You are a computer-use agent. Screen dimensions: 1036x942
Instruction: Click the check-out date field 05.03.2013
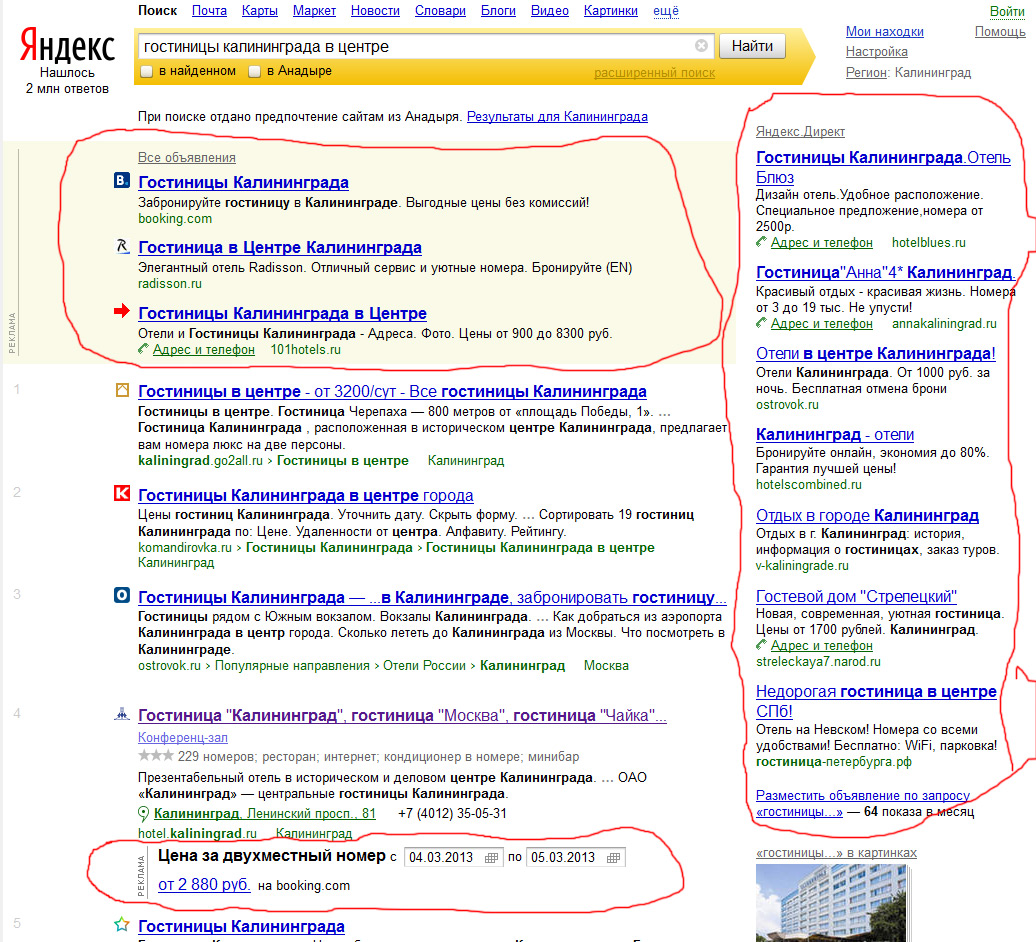tap(575, 857)
